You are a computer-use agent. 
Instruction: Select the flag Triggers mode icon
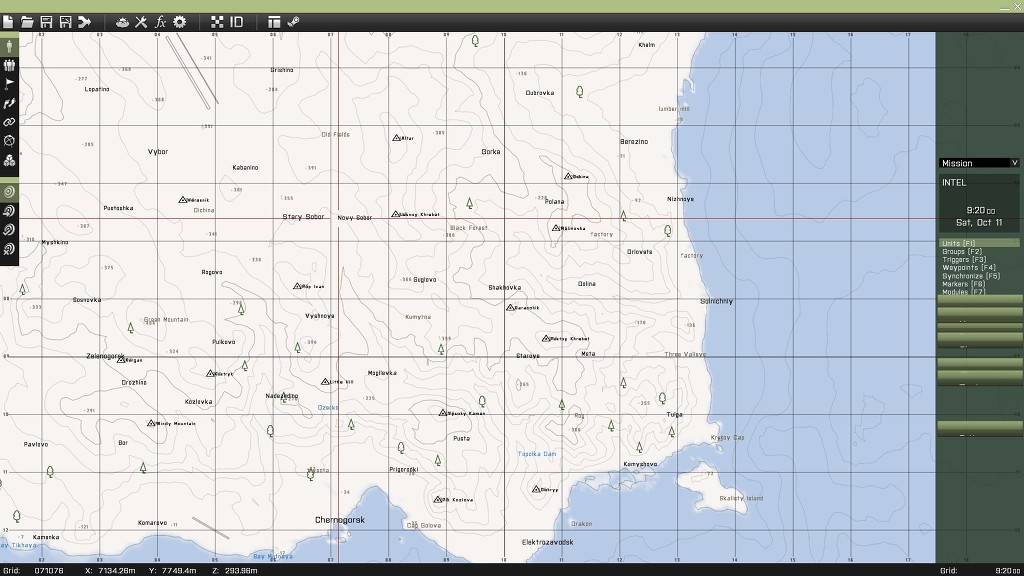pyautogui.click(x=9, y=84)
